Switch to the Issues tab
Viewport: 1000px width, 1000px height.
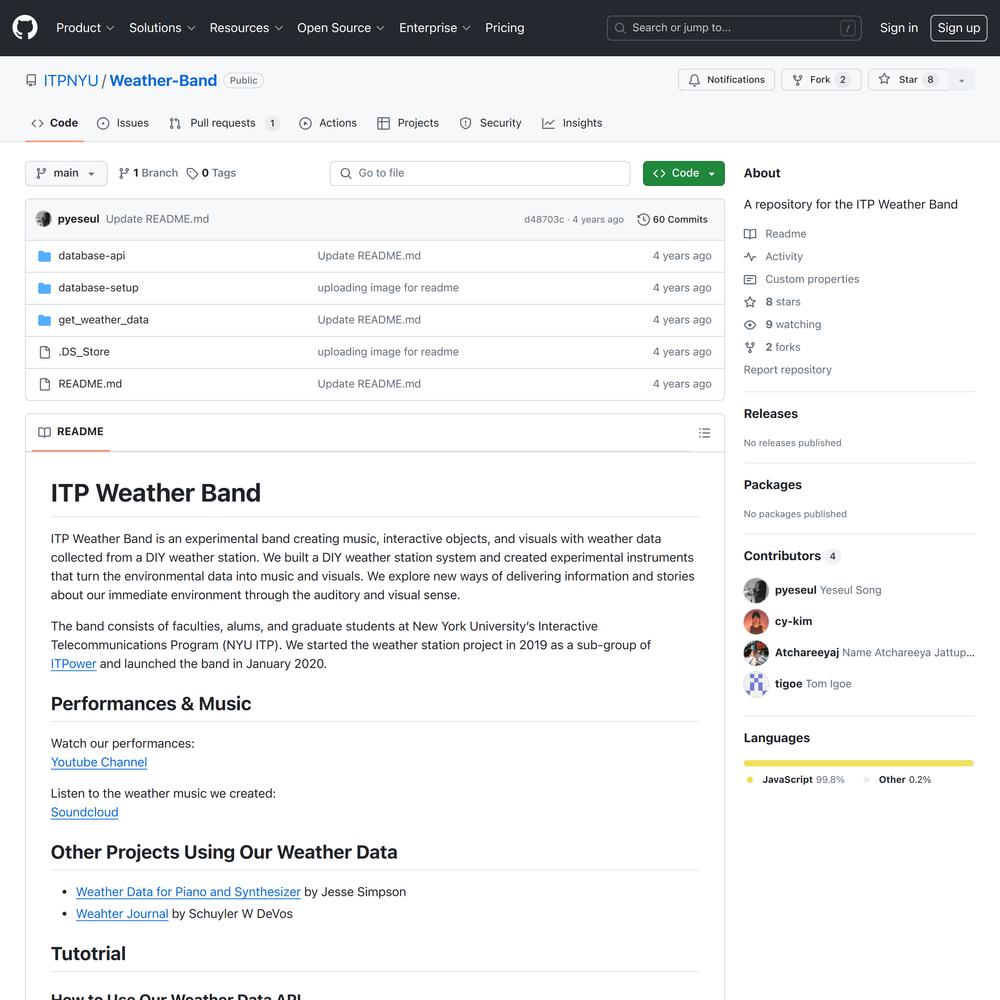[x=122, y=123]
